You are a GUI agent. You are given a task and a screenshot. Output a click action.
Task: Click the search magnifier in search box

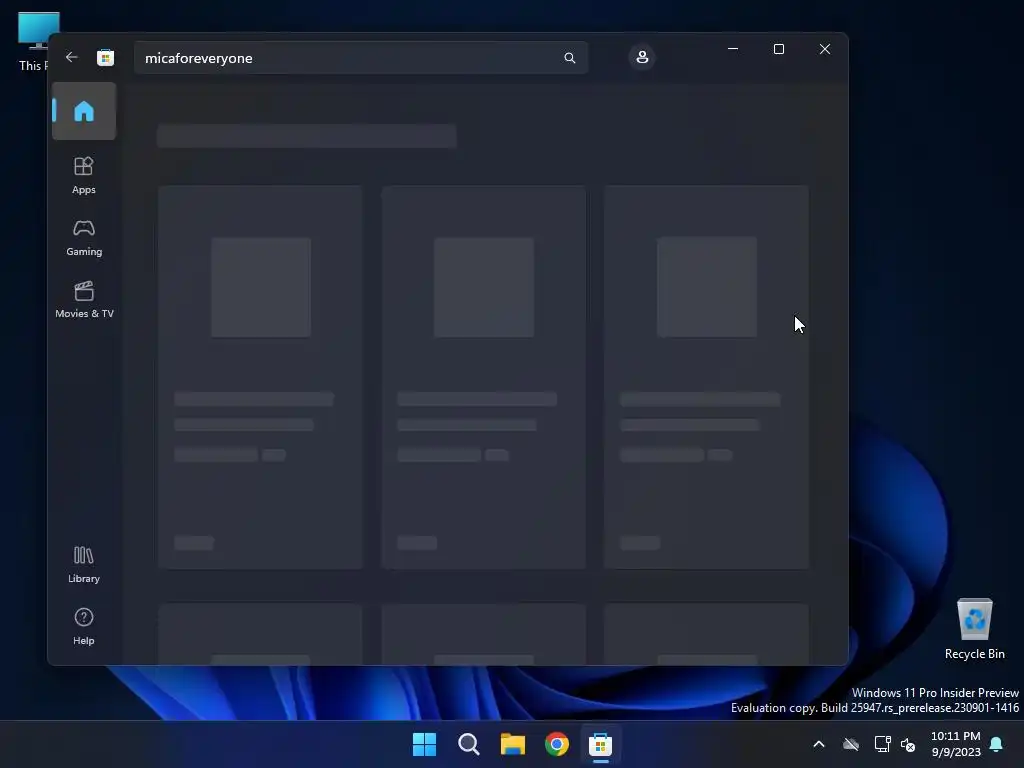(569, 58)
